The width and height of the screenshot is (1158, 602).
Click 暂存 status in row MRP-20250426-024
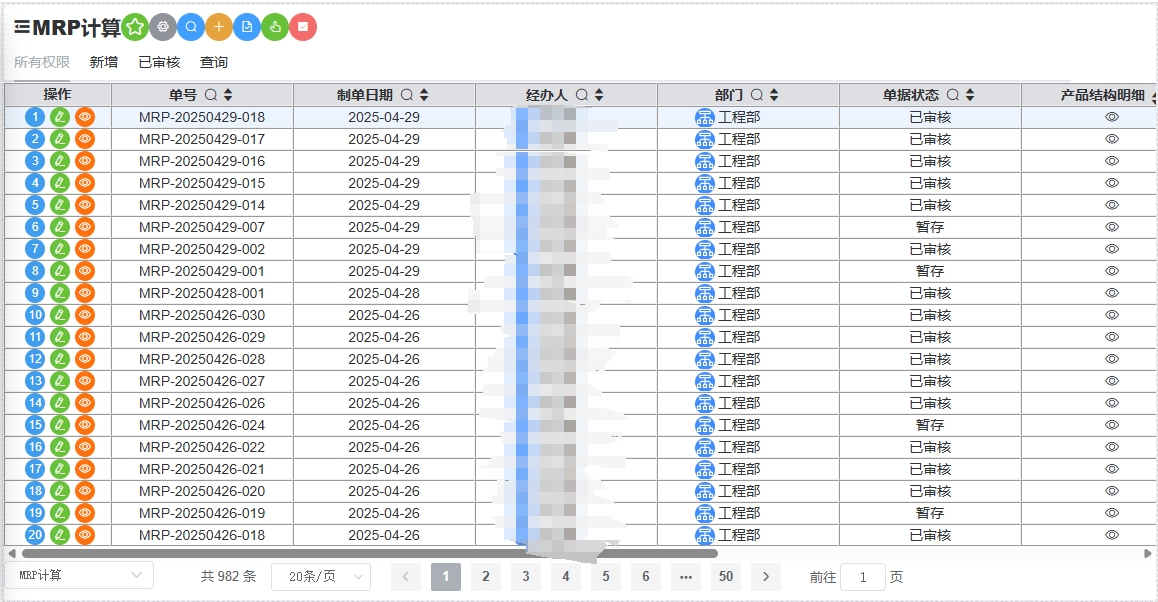(930, 425)
